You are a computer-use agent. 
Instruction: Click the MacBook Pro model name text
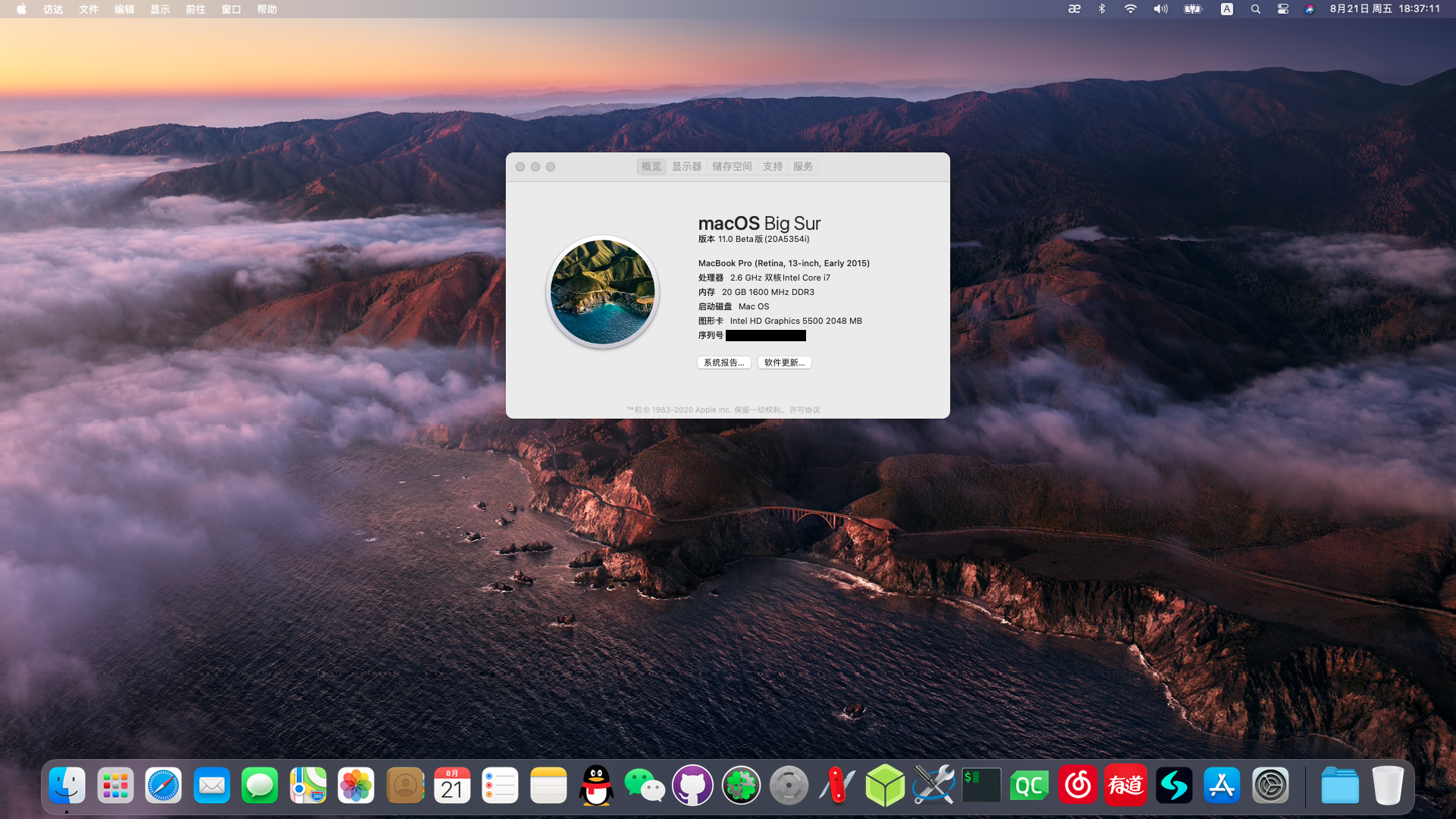point(784,263)
